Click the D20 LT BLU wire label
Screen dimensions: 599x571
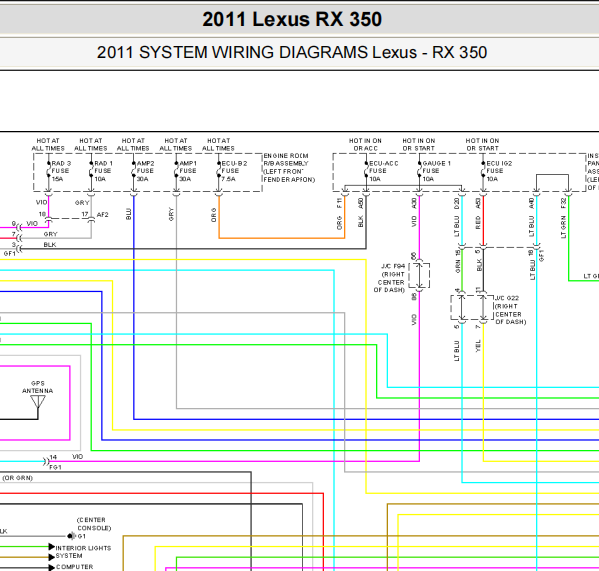click(457, 217)
